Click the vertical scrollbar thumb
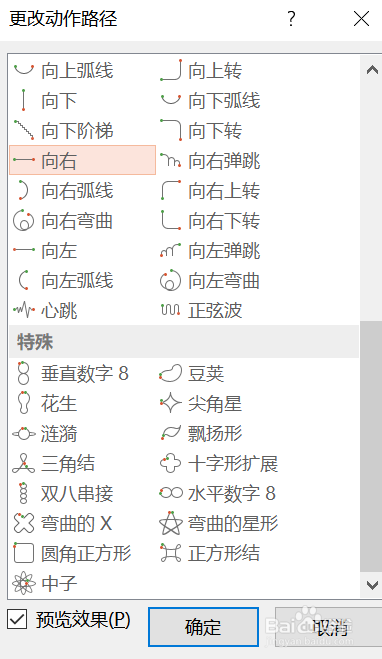The width and height of the screenshot is (382, 659). point(371,446)
